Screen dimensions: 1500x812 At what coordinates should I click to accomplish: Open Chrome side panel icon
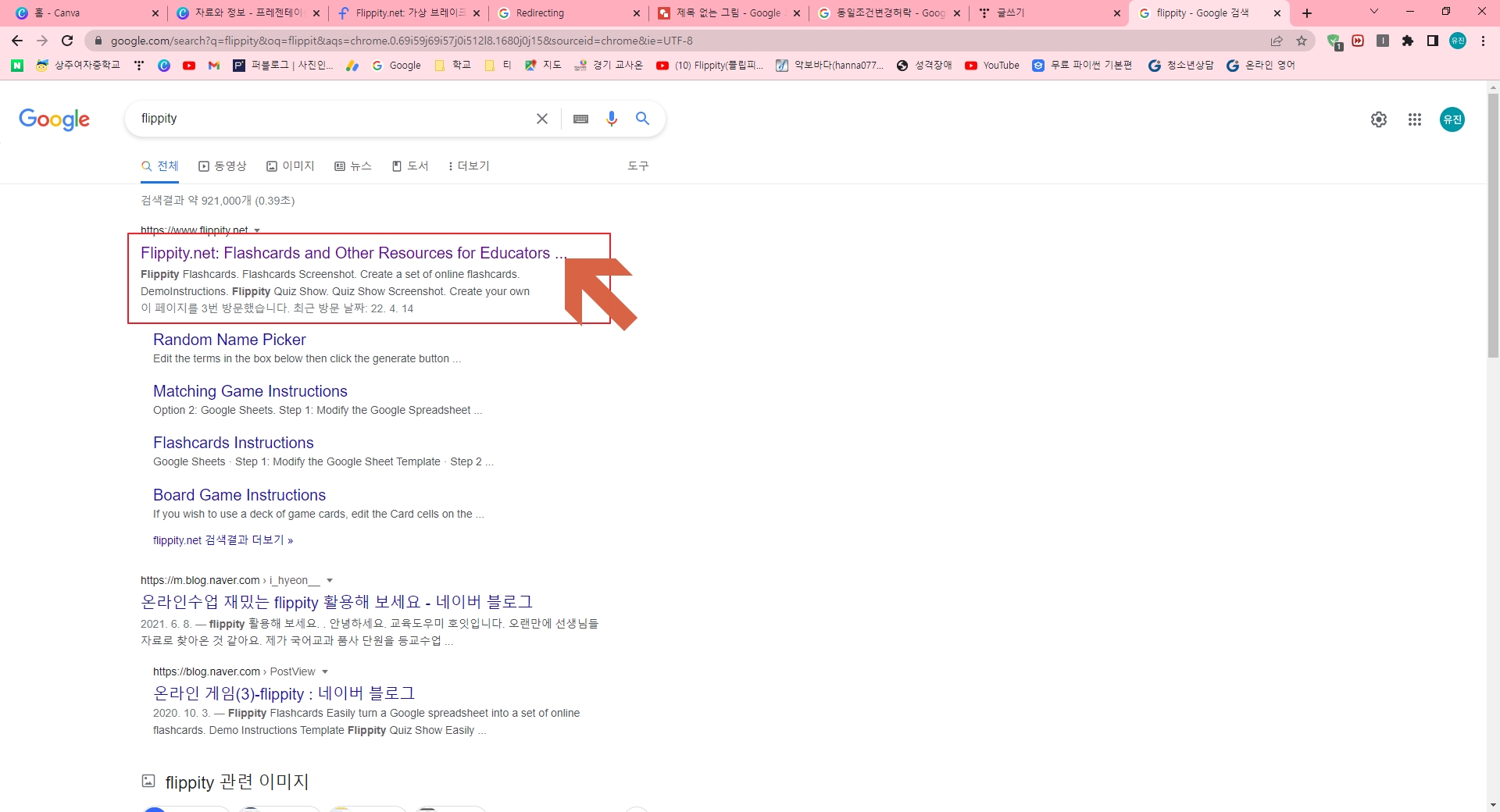tap(1433, 41)
